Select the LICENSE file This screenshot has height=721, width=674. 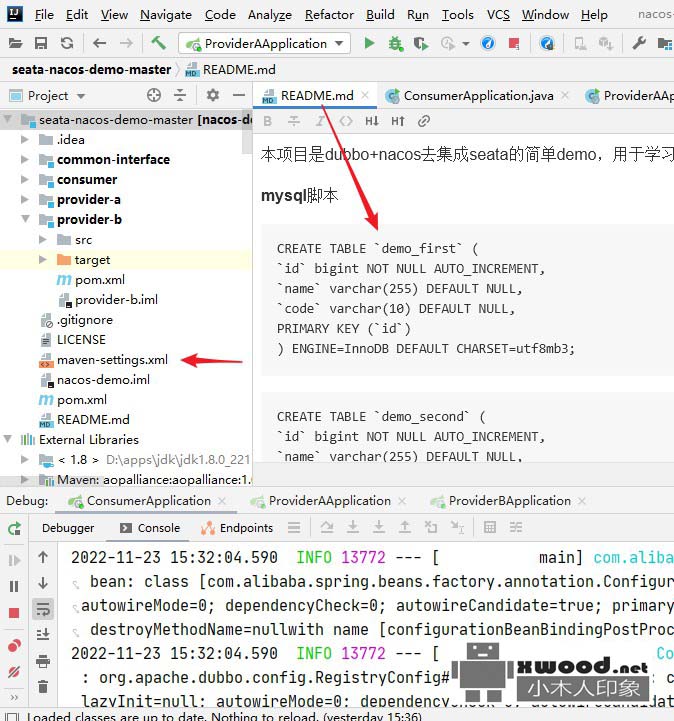pos(81,340)
